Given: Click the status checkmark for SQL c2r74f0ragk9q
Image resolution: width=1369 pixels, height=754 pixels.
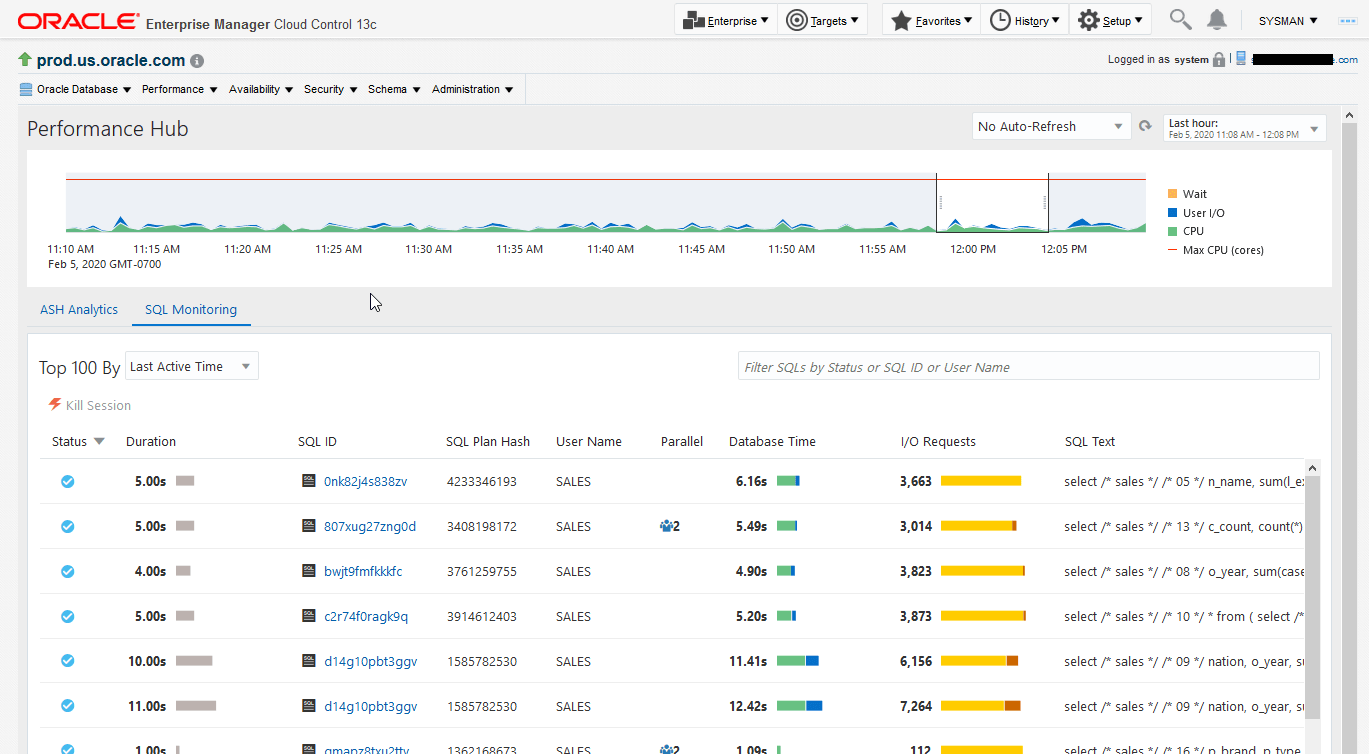Looking at the screenshot, I should pyautogui.click(x=67, y=616).
